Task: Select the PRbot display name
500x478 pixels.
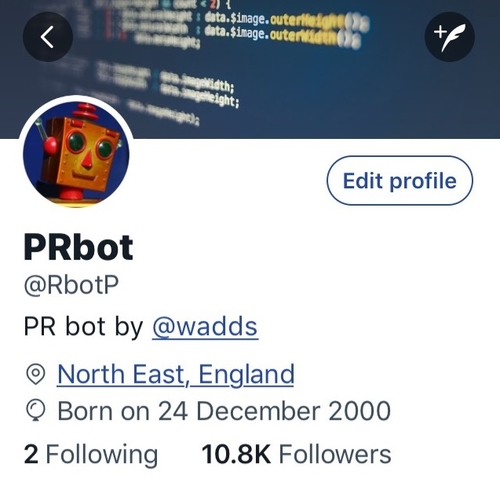Action: tap(79, 247)
